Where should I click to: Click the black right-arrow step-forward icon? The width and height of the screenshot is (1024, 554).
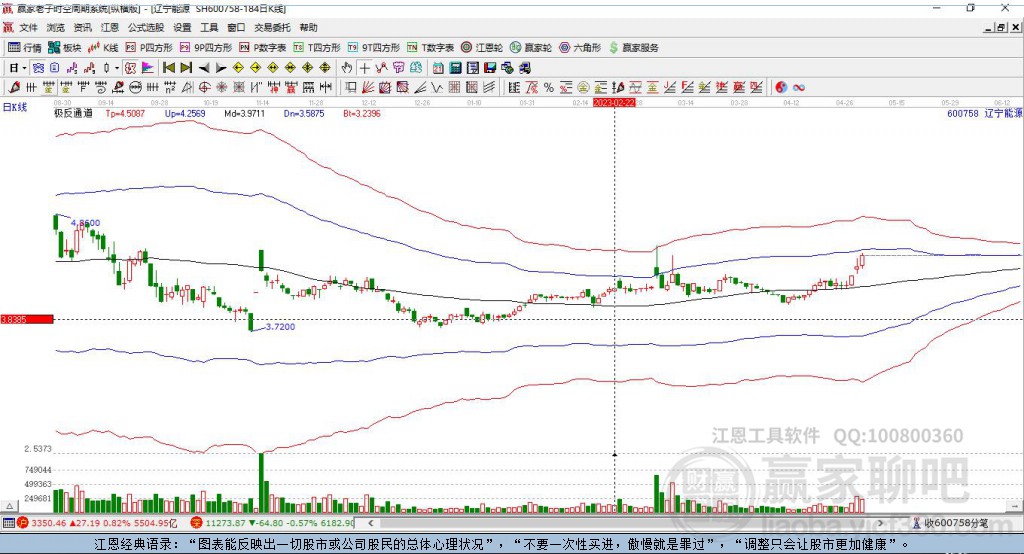tap(221, 68)
